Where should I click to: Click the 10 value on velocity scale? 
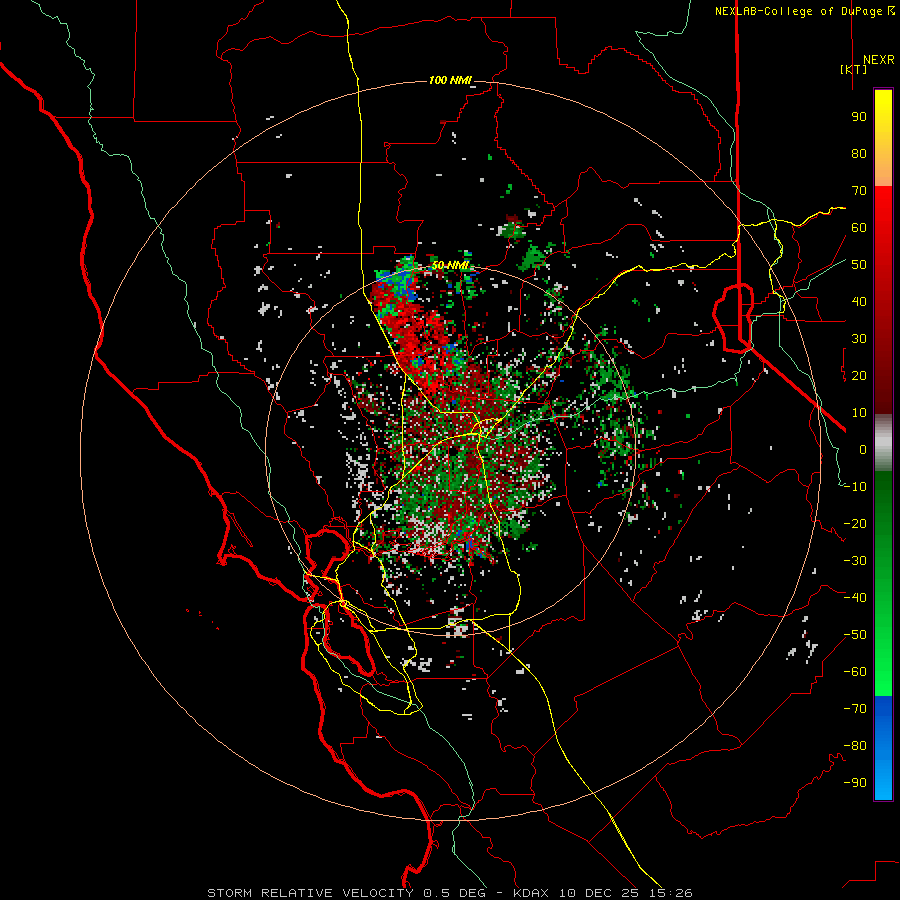pyautogui.click(x=859, y=413)
